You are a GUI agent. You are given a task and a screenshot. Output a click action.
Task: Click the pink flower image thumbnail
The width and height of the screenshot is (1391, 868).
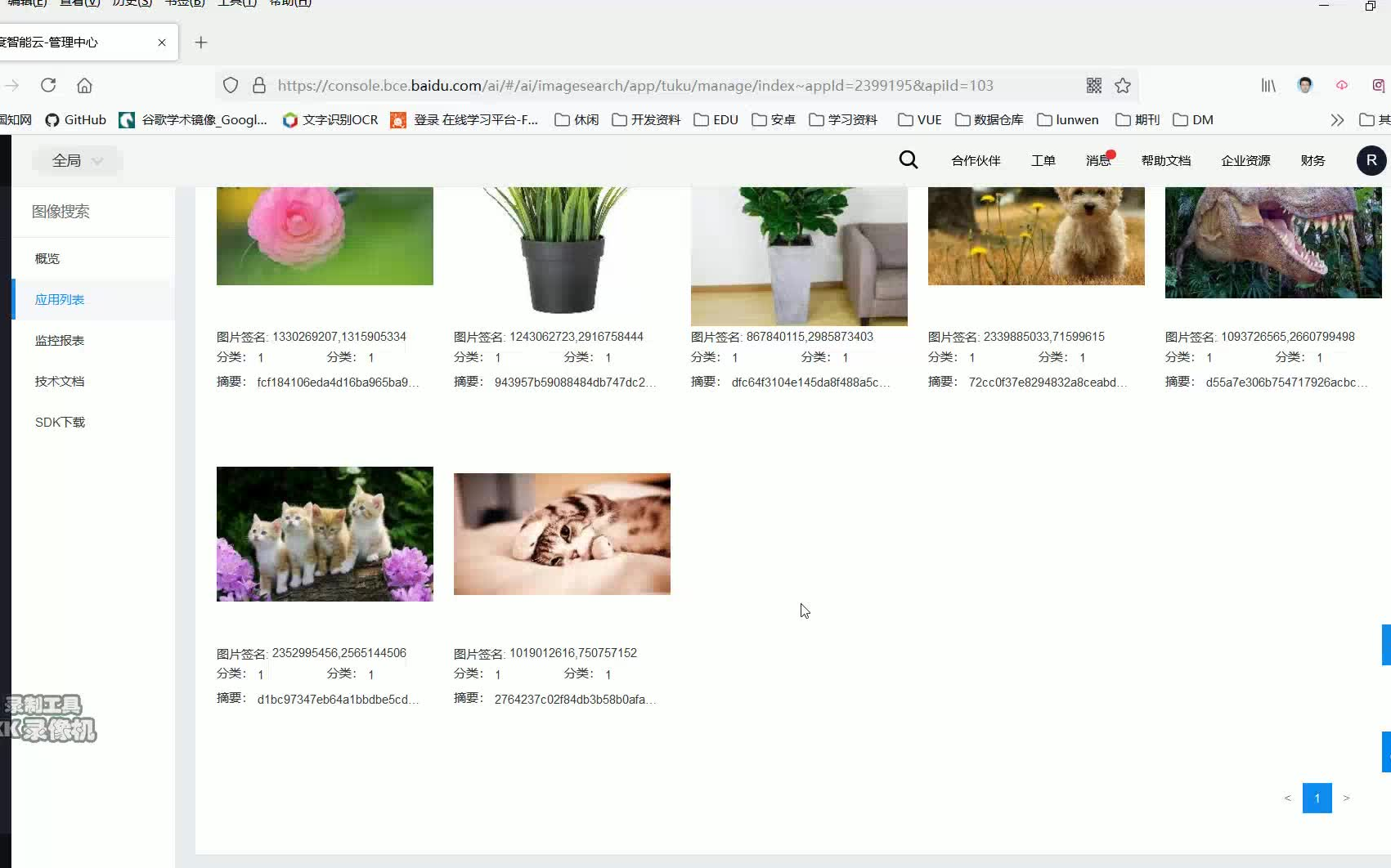pyautogui.click(x=325, y=236)
